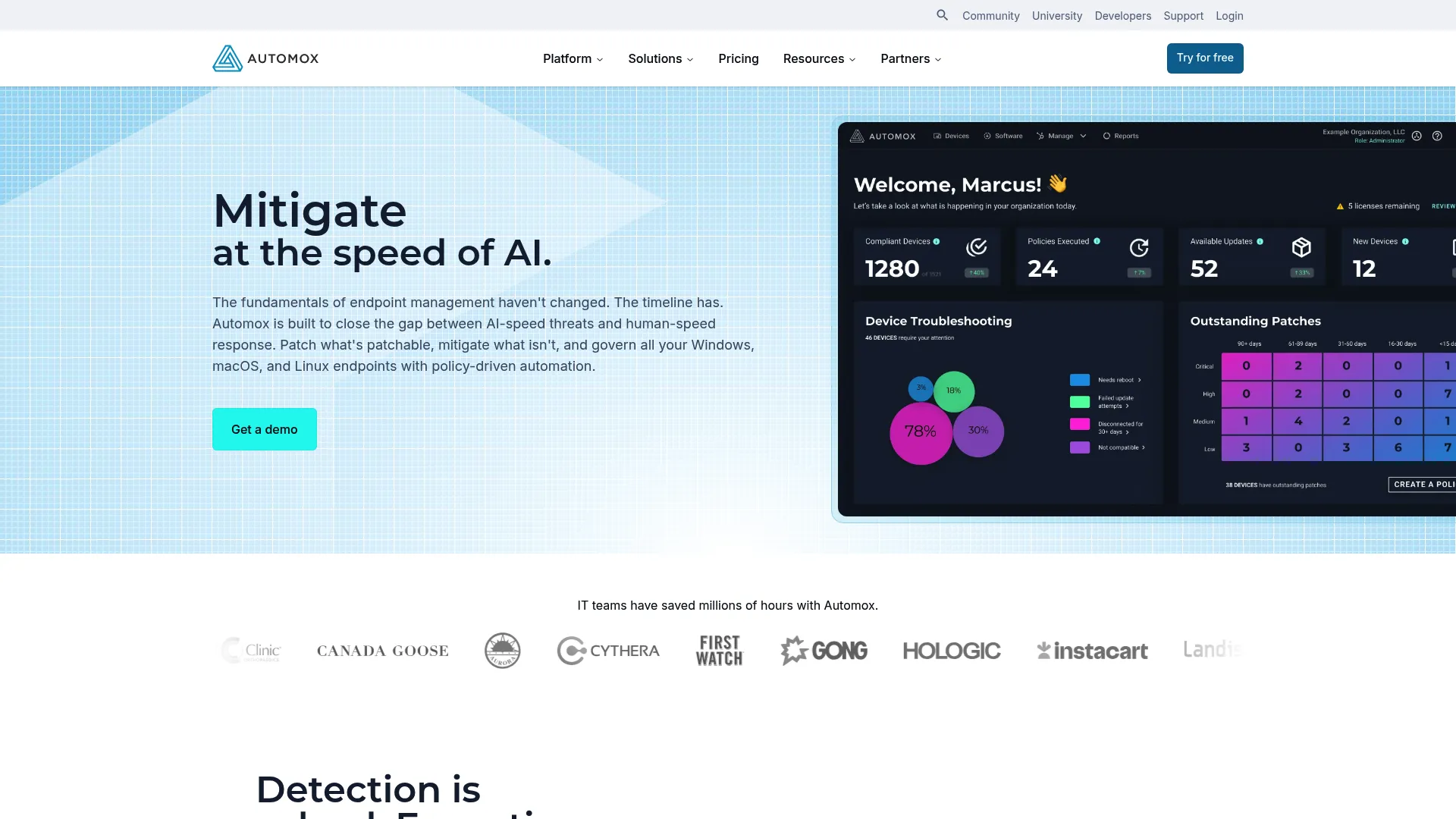Screen dimensions: 1456x819
Task: Click the Compliant Devices checkmark gauge icon
Action: pos(977,247)
